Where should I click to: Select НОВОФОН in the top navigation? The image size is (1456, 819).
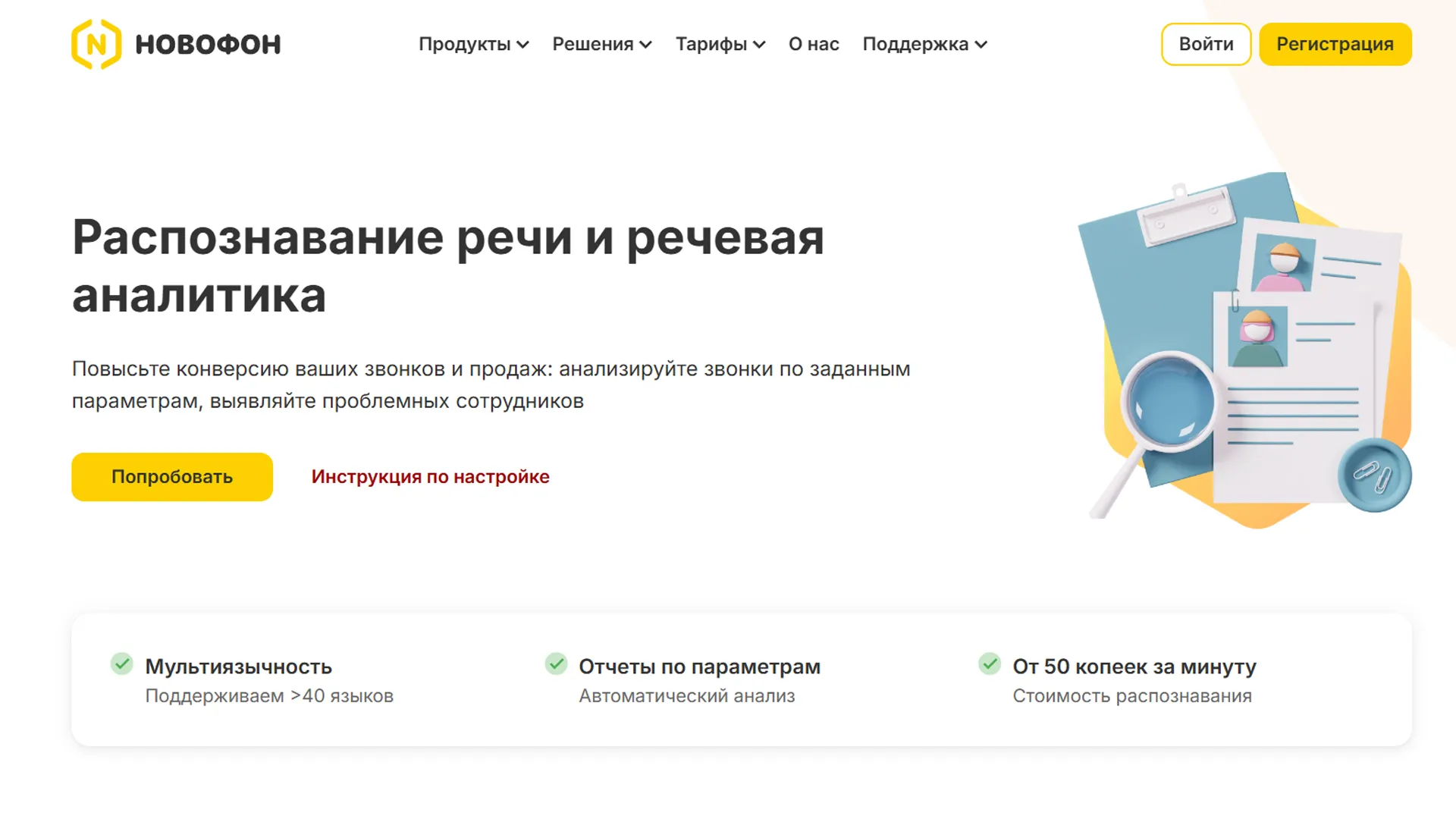click(x=207, y=44)
